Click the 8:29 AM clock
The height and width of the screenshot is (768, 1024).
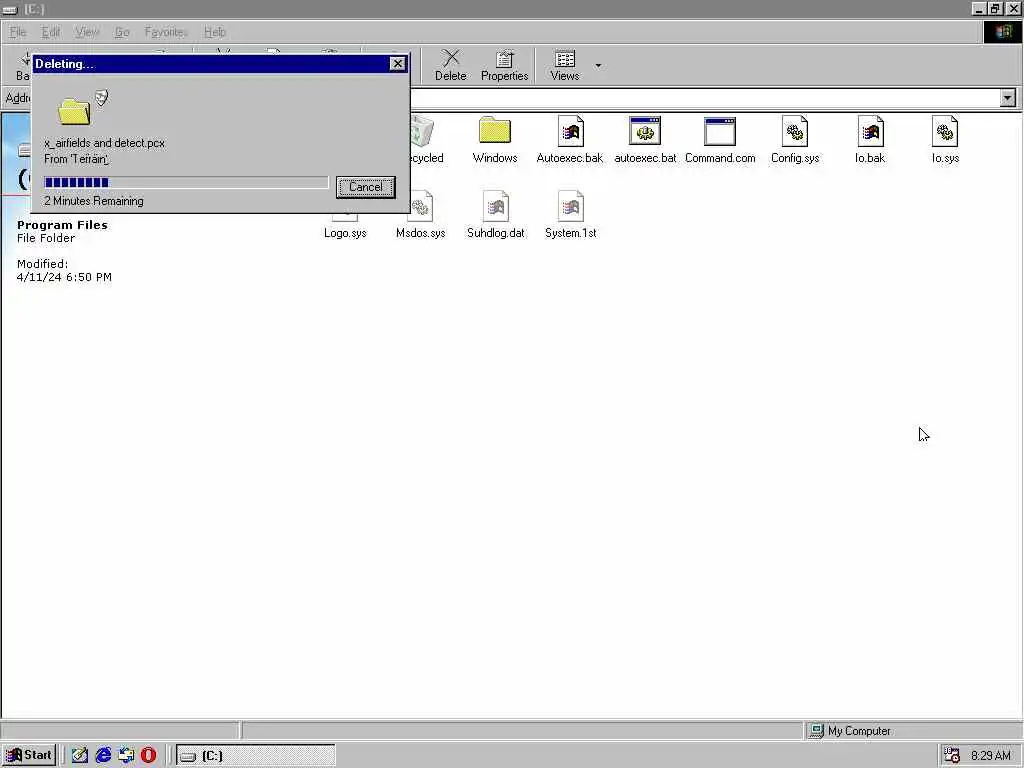tap(991, 756)
